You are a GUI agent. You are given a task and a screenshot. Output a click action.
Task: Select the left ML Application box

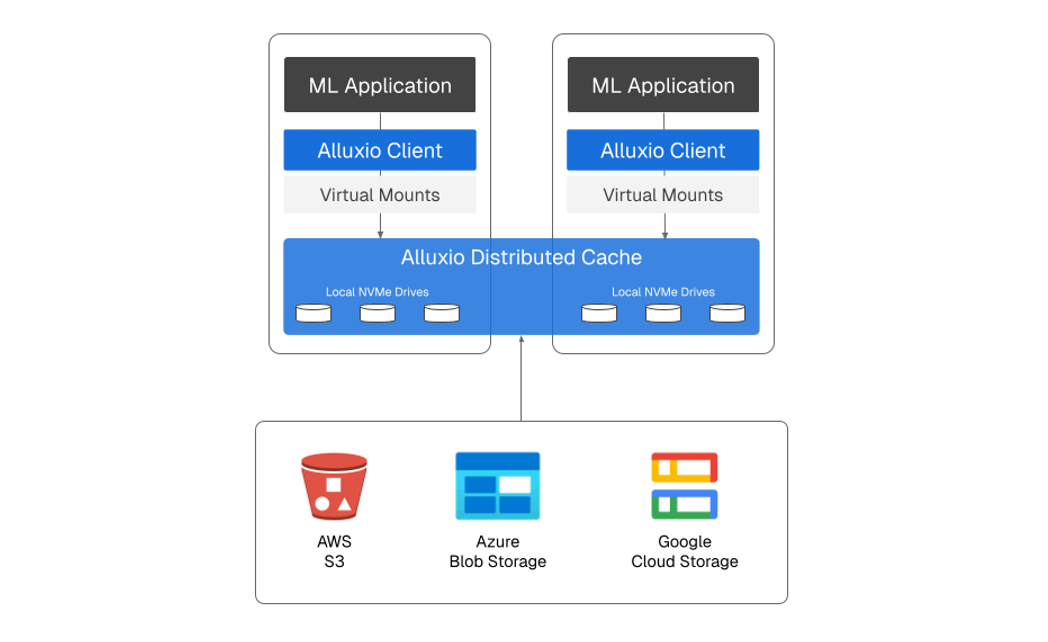tap(380, 85)
